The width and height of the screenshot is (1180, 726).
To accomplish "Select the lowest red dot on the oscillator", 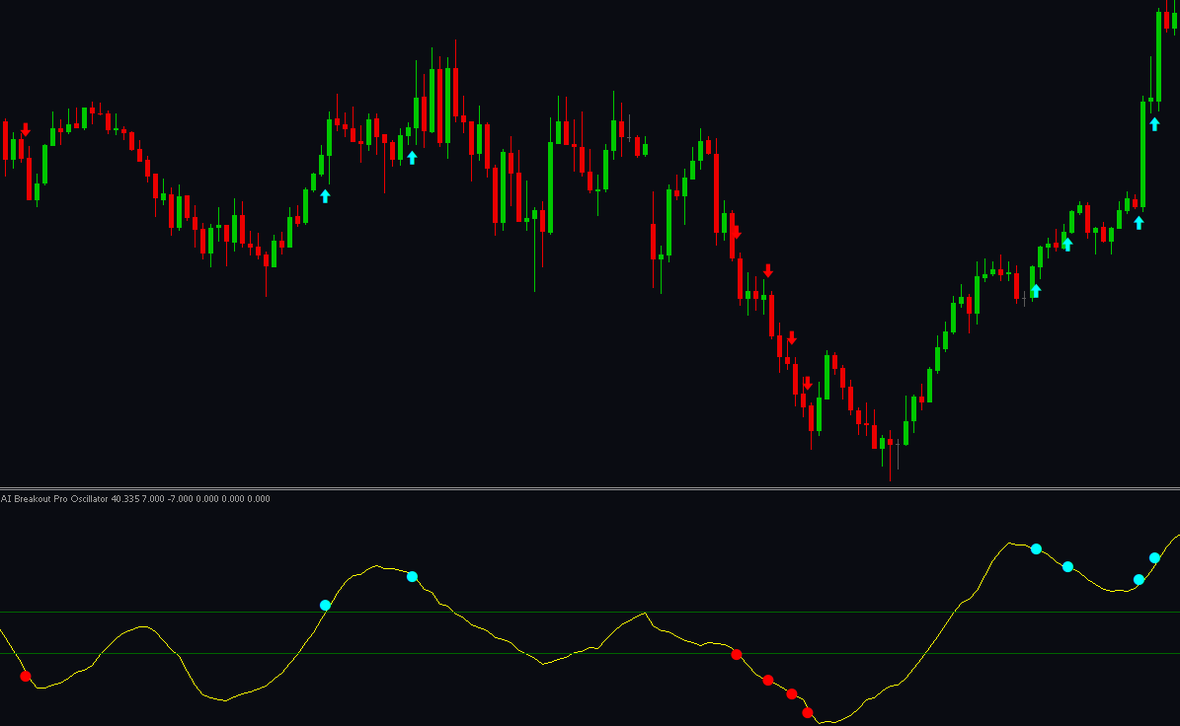I will pos(807,712).
